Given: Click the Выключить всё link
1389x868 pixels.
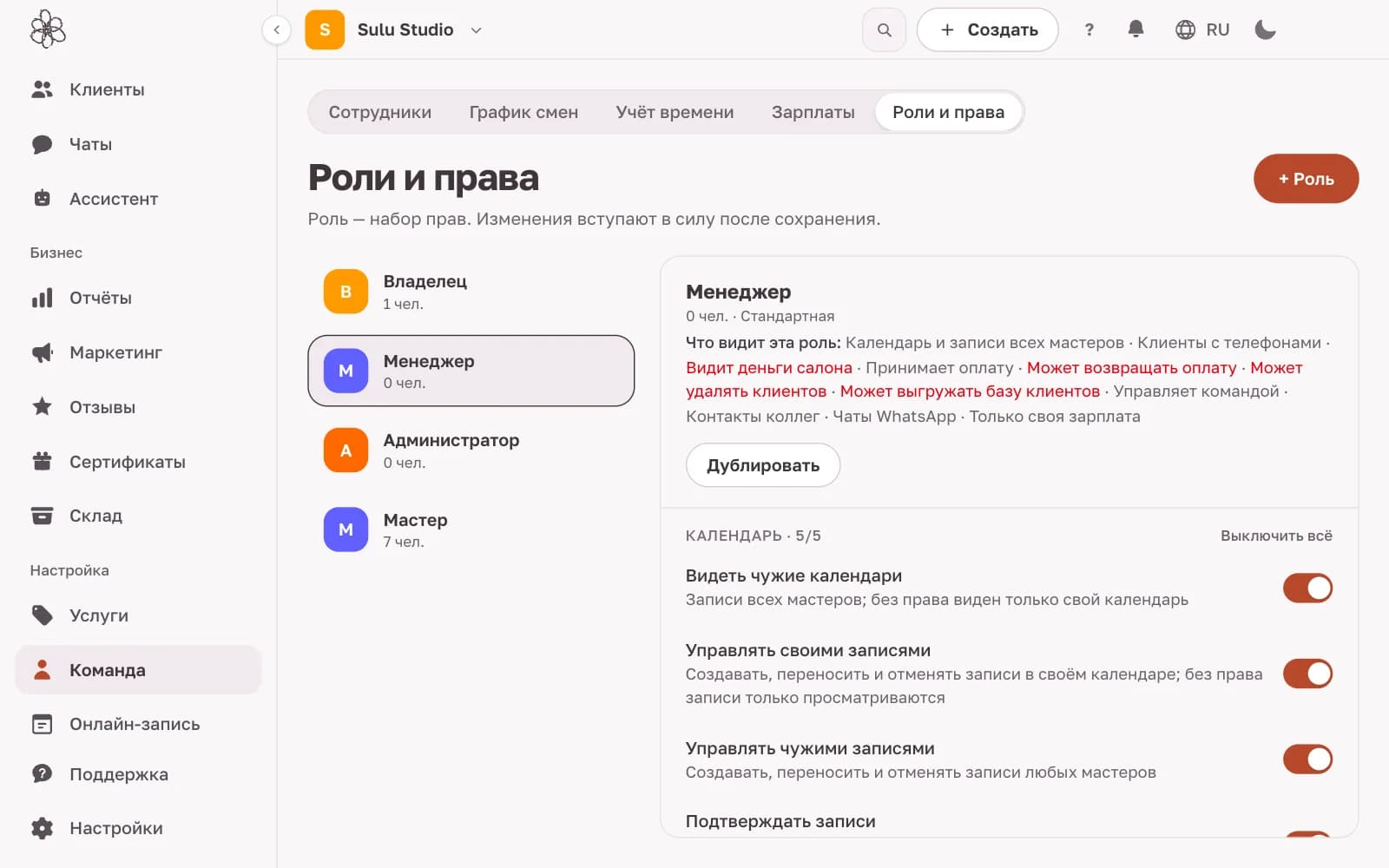Looking at the screenshot, I should click(x=1276, y=536).
